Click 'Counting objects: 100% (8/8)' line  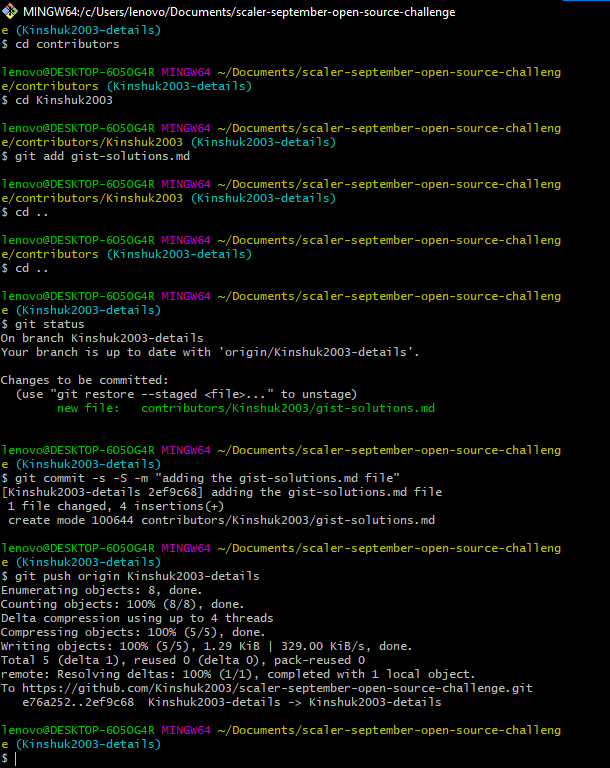pyautogui.click(x=122, y=604)
